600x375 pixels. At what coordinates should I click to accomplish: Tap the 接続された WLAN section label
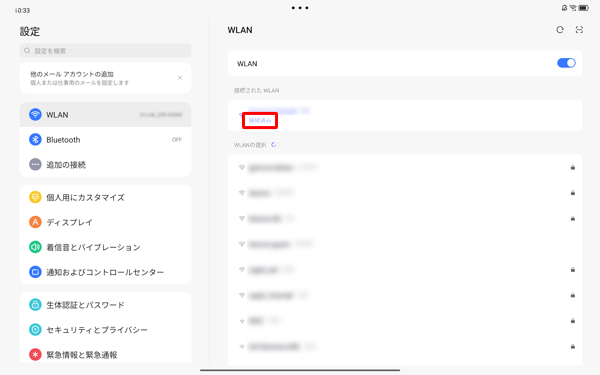256,90
